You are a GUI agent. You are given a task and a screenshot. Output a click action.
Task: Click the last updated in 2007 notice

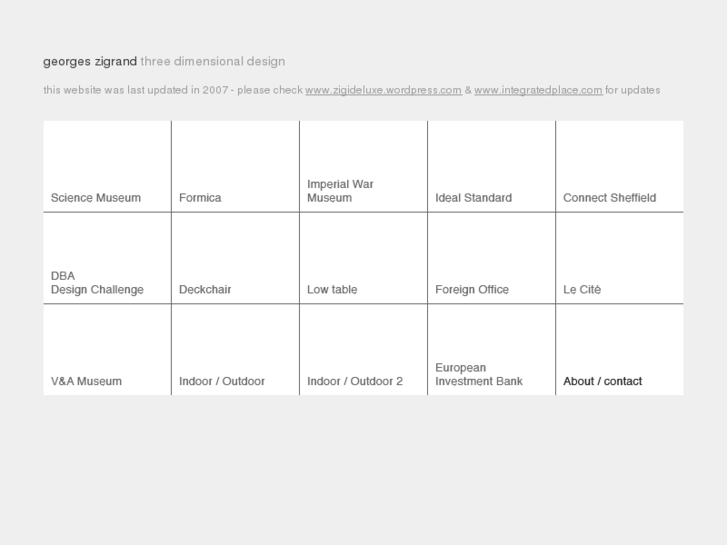[172, 90]
